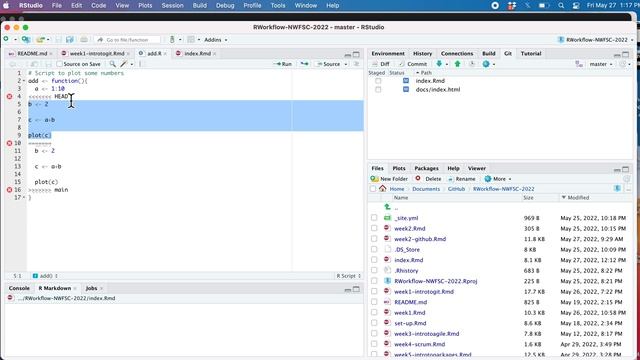Check the week2.Rmd file checkbox

coord(374,228)
